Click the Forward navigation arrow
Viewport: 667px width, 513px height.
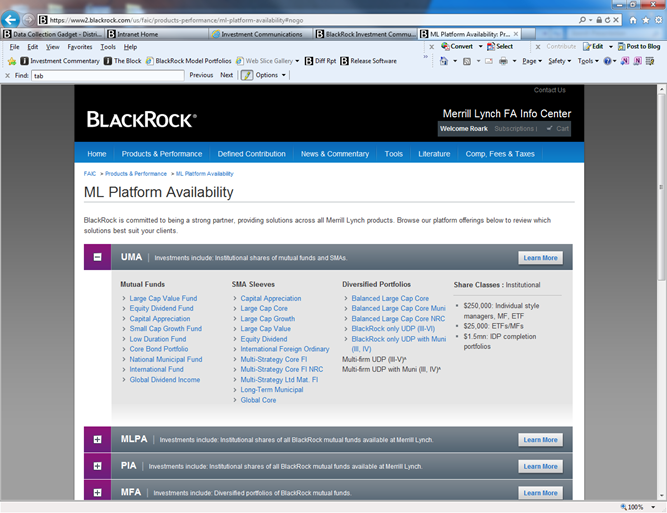29,20
